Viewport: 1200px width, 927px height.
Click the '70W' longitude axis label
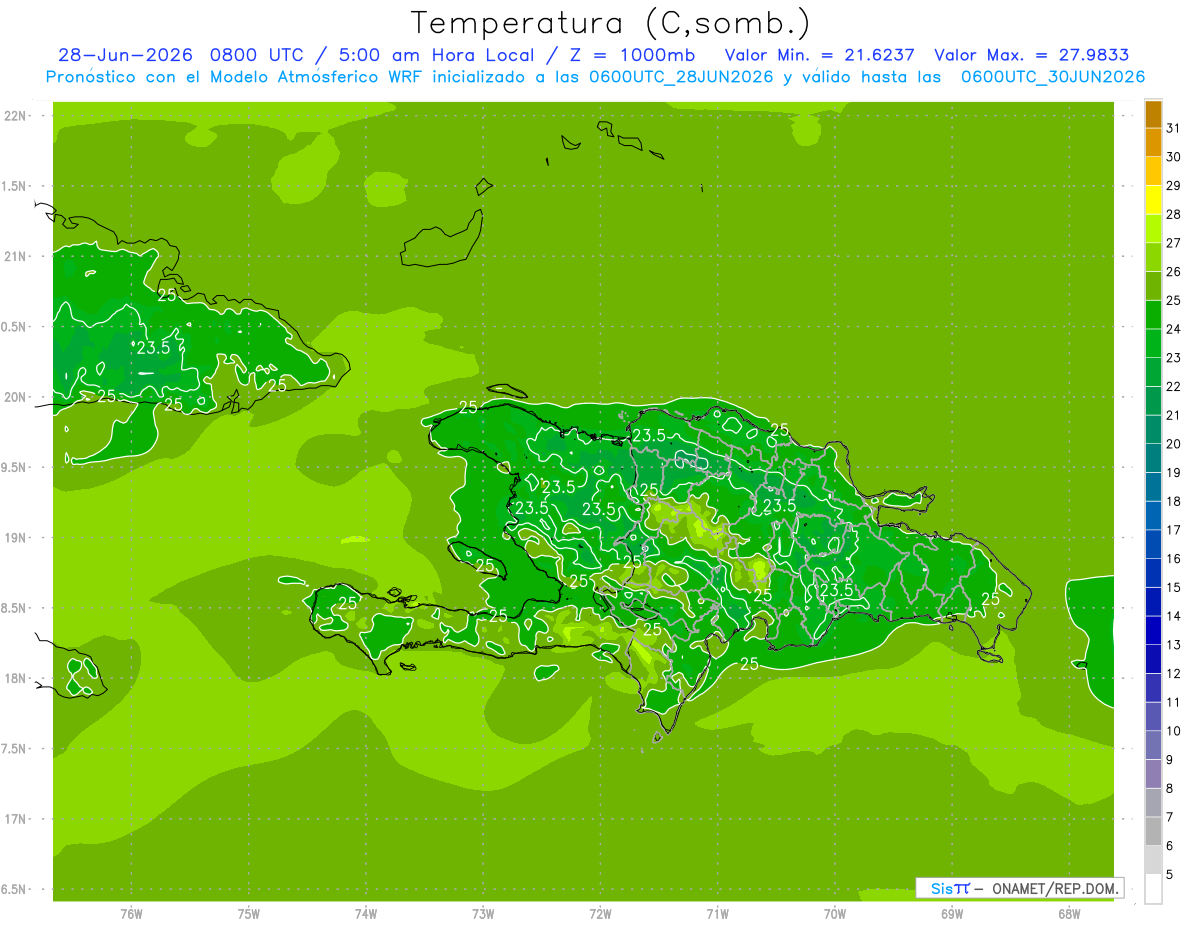[835, 914]
